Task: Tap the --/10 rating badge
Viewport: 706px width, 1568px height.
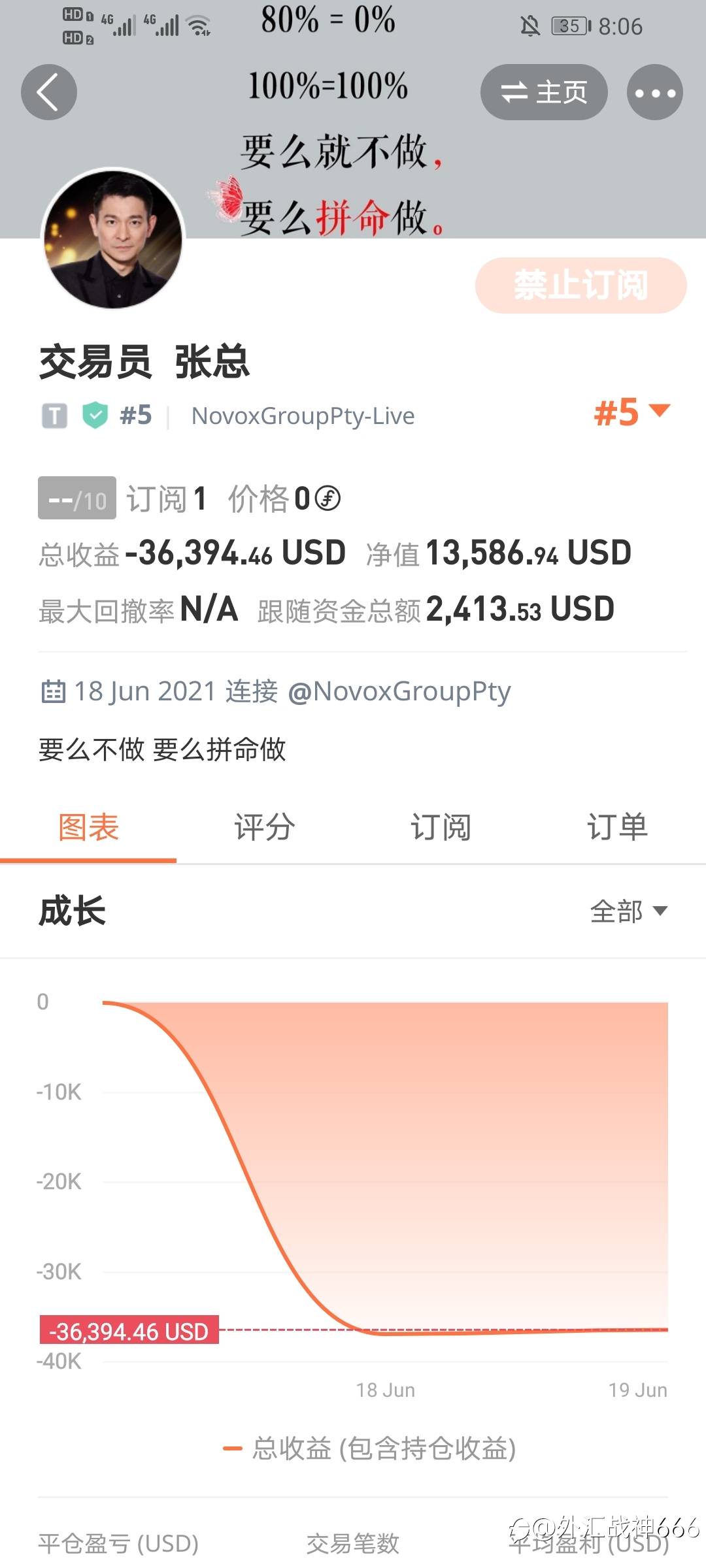Action: tap(77, 498)
